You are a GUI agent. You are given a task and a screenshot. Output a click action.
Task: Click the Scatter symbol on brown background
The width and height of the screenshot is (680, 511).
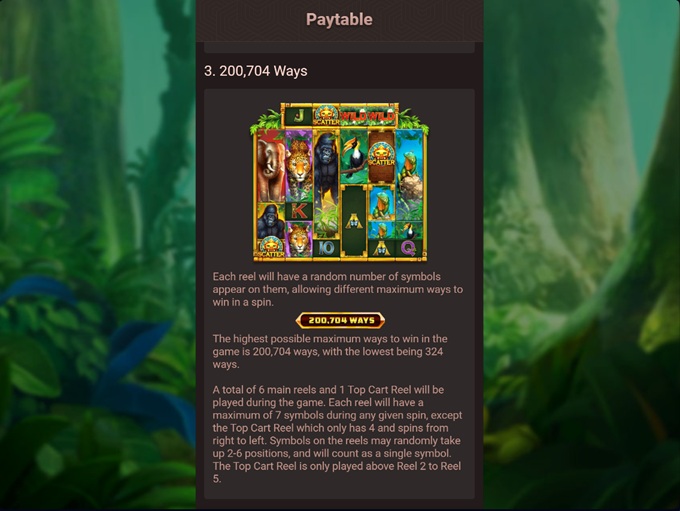point(381,157)
